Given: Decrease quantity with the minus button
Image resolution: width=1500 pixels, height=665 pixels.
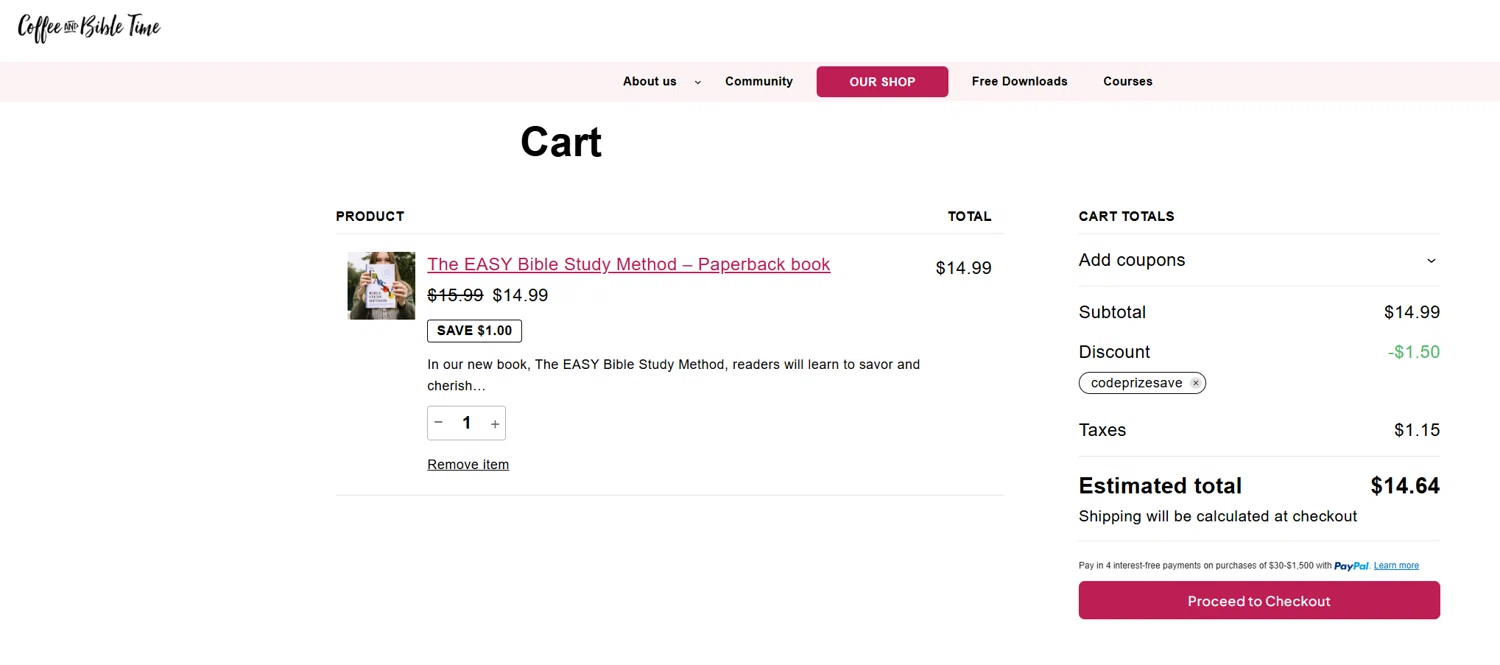Looking at the screenshot, I should (439, 423).
